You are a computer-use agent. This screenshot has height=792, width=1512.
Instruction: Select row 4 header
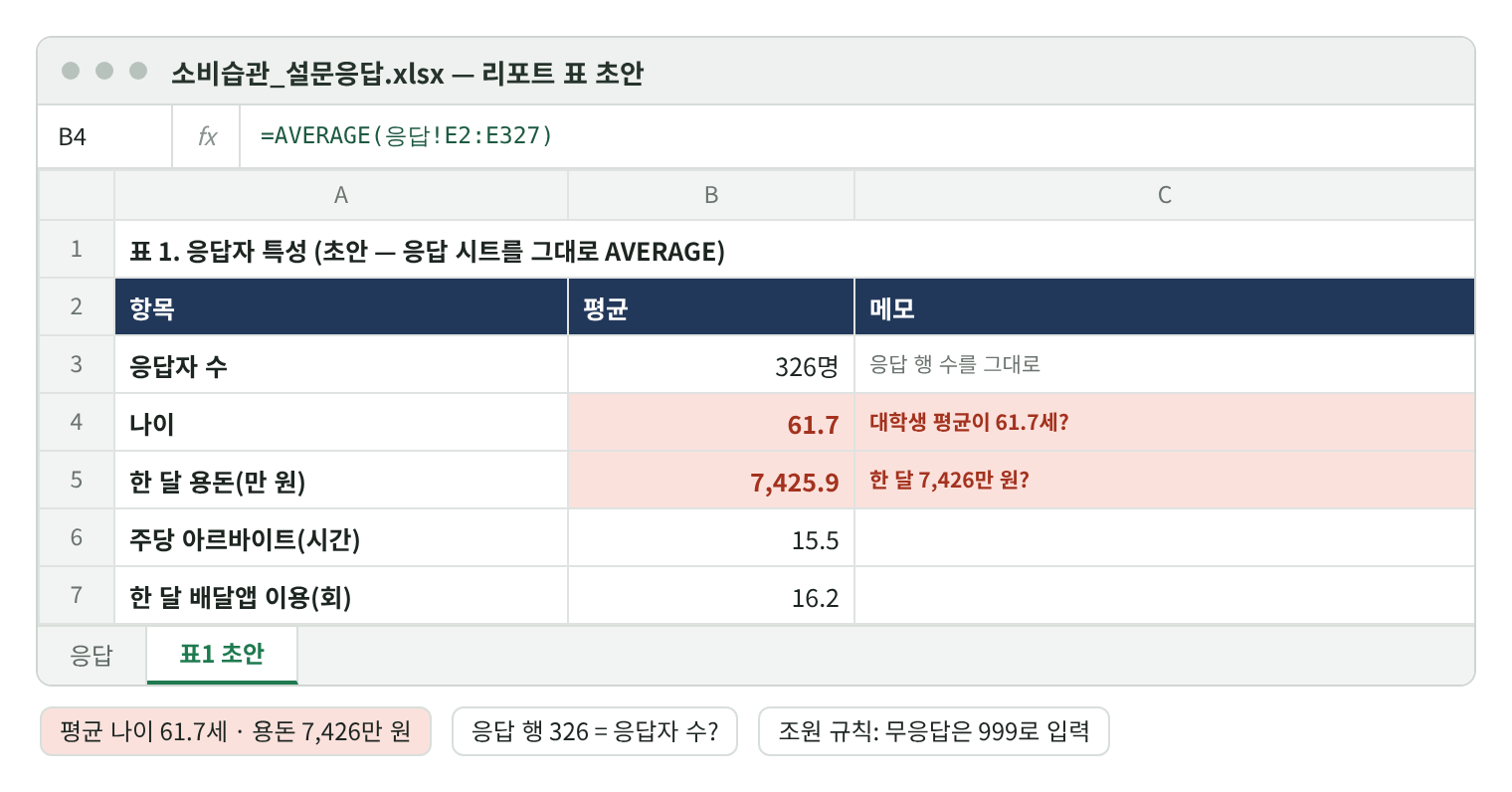click(77, 423)
